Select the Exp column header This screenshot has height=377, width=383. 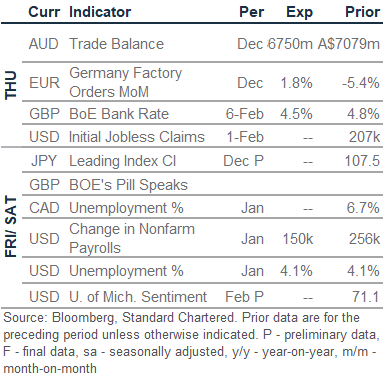299,13
